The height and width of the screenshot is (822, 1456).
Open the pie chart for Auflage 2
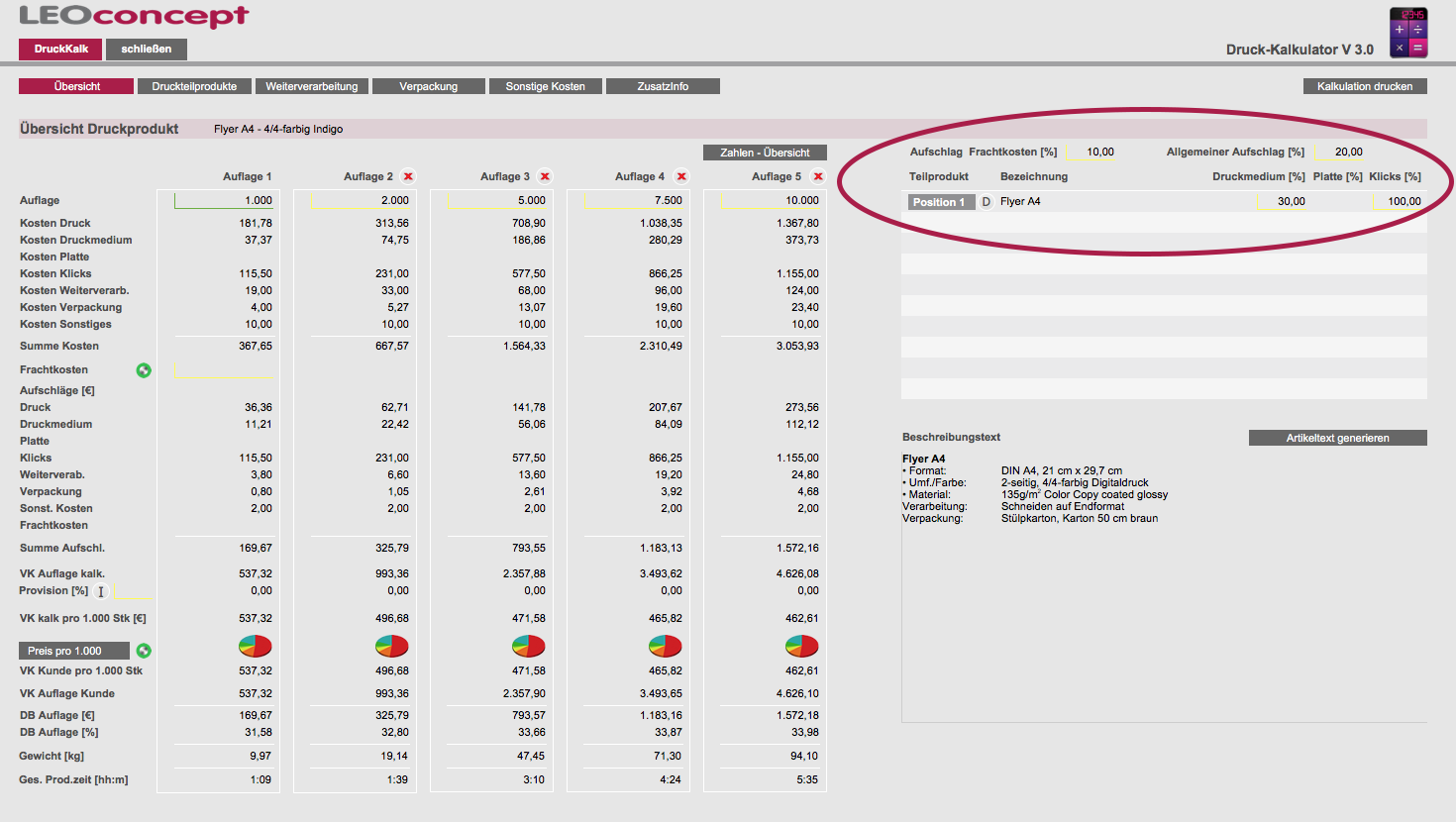tap(392, 647)
